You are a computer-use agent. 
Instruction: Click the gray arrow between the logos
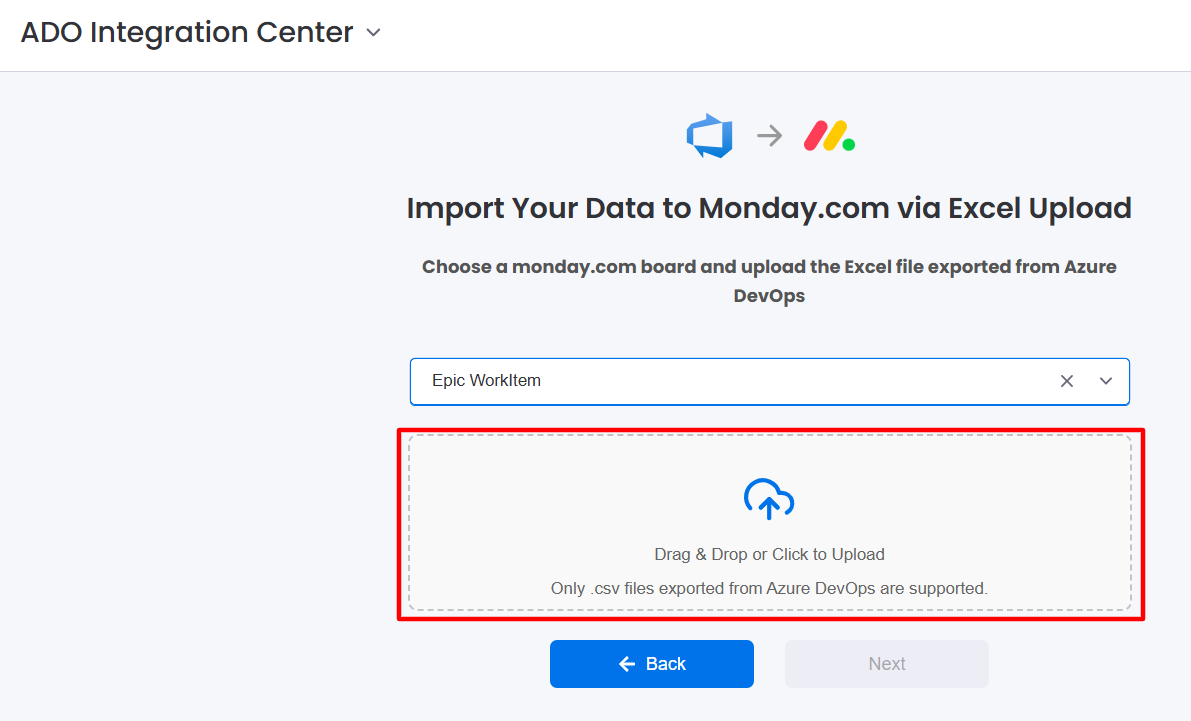[769, 136]
